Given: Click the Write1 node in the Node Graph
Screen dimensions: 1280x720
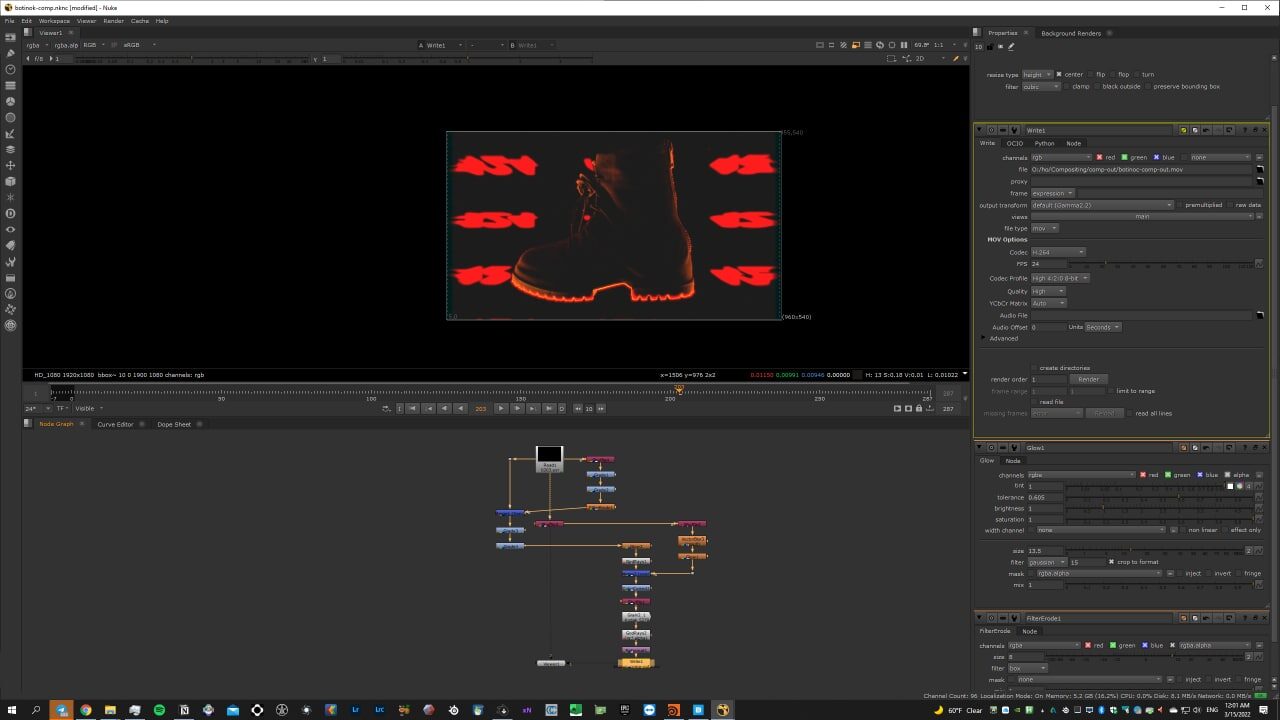Looking at the screenshot, I should click(636, 662).
